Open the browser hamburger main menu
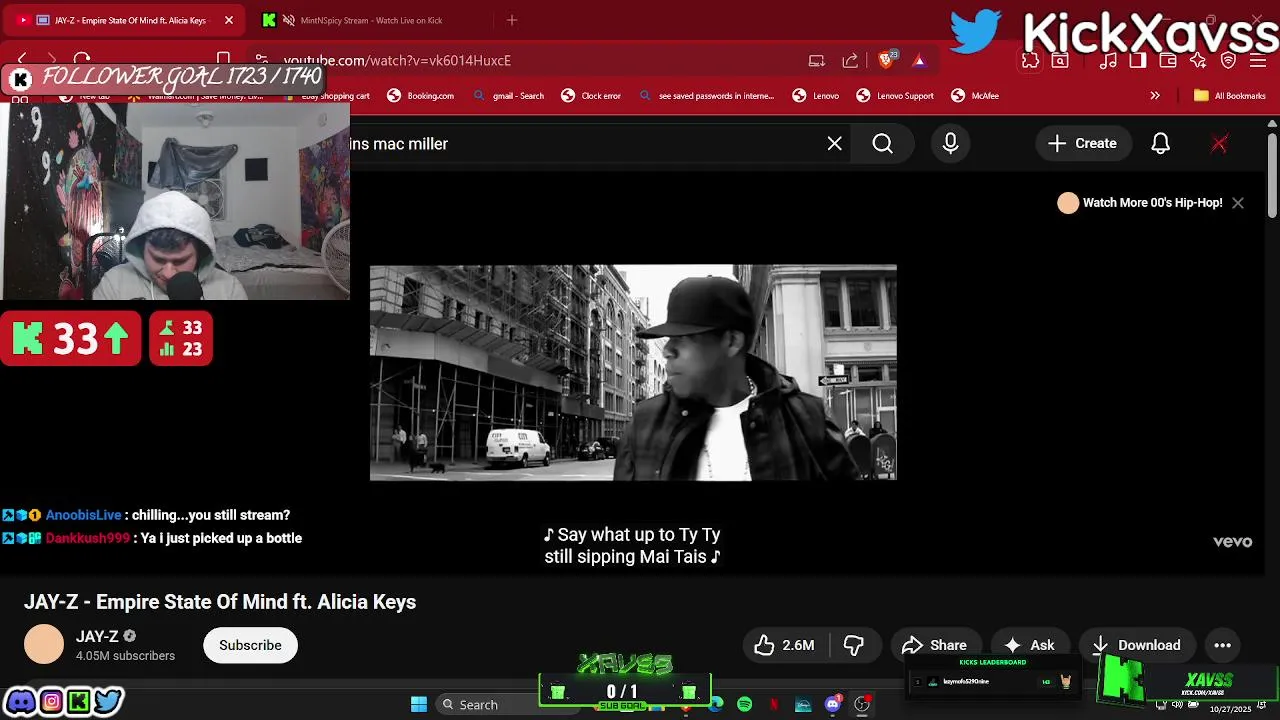Screen dimensions: 1280x720 coord(1259,61)
